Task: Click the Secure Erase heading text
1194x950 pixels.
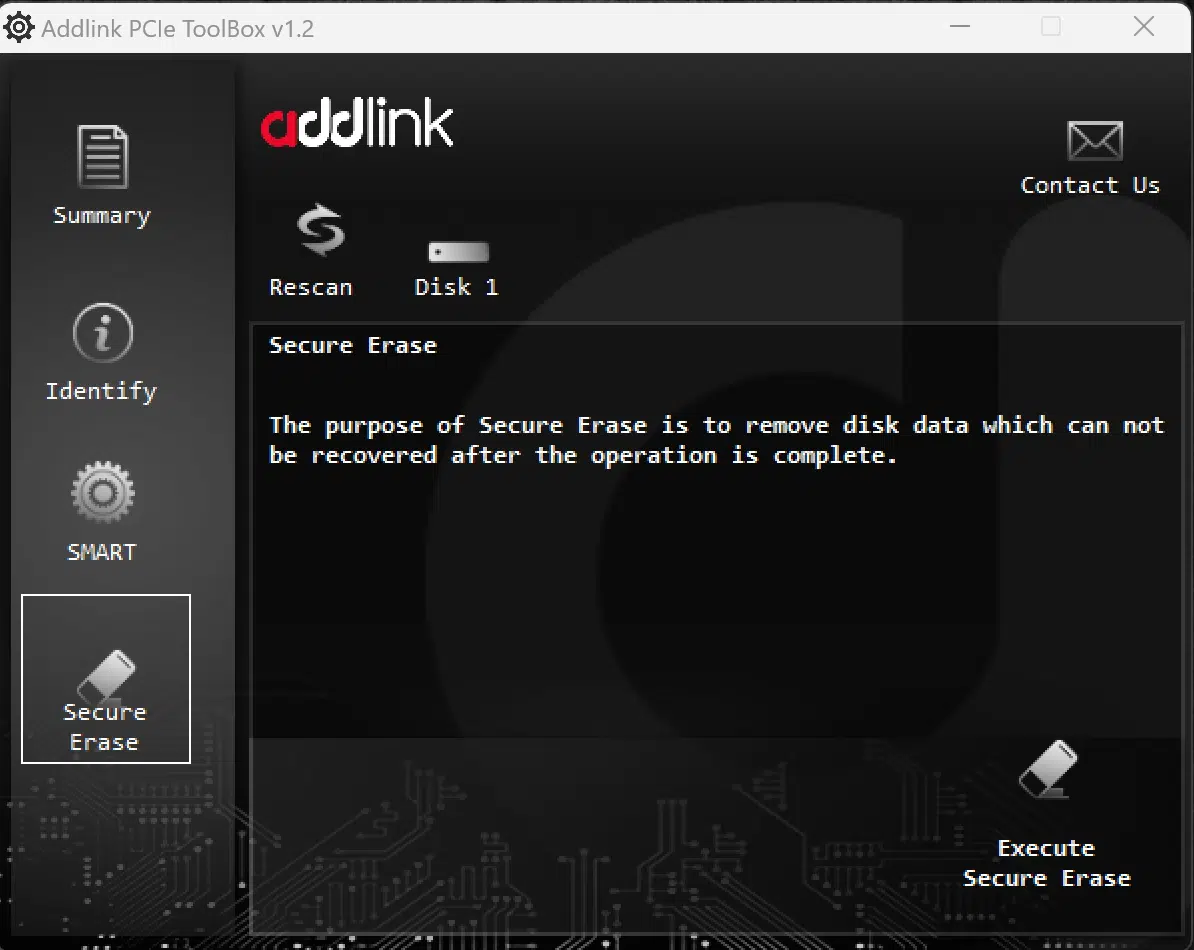Action: [353, 346]
